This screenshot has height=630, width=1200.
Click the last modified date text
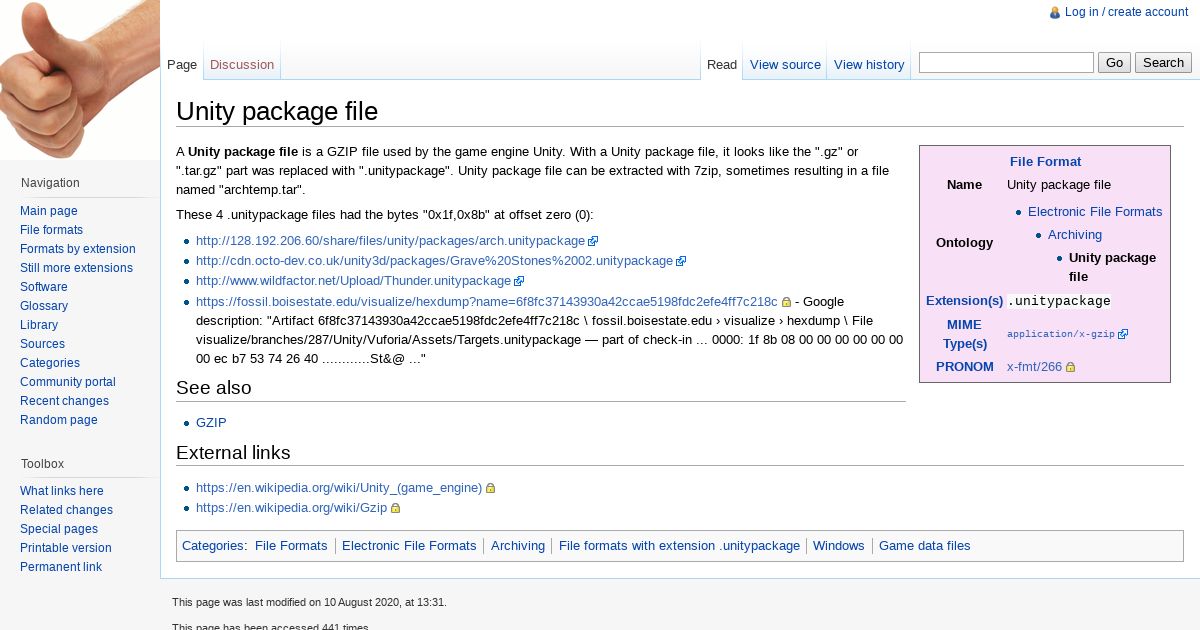click(309, 603)
